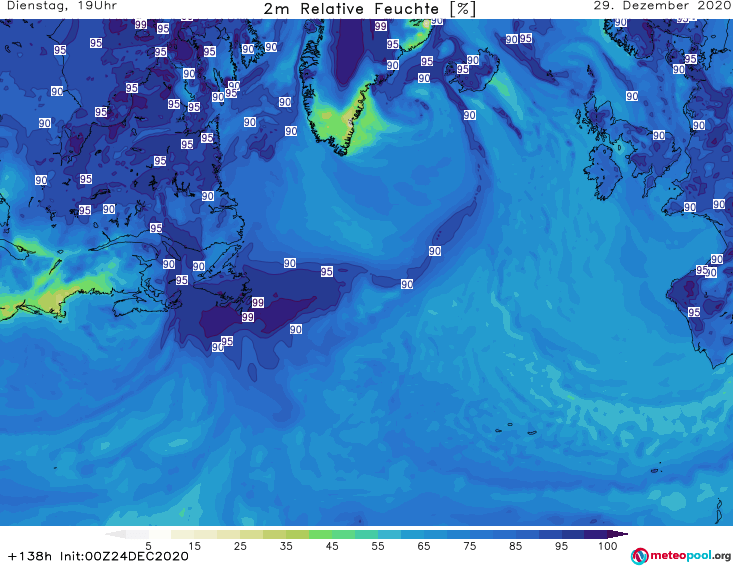Click the '29. Dezember 2020' date label

coord(662,6)
